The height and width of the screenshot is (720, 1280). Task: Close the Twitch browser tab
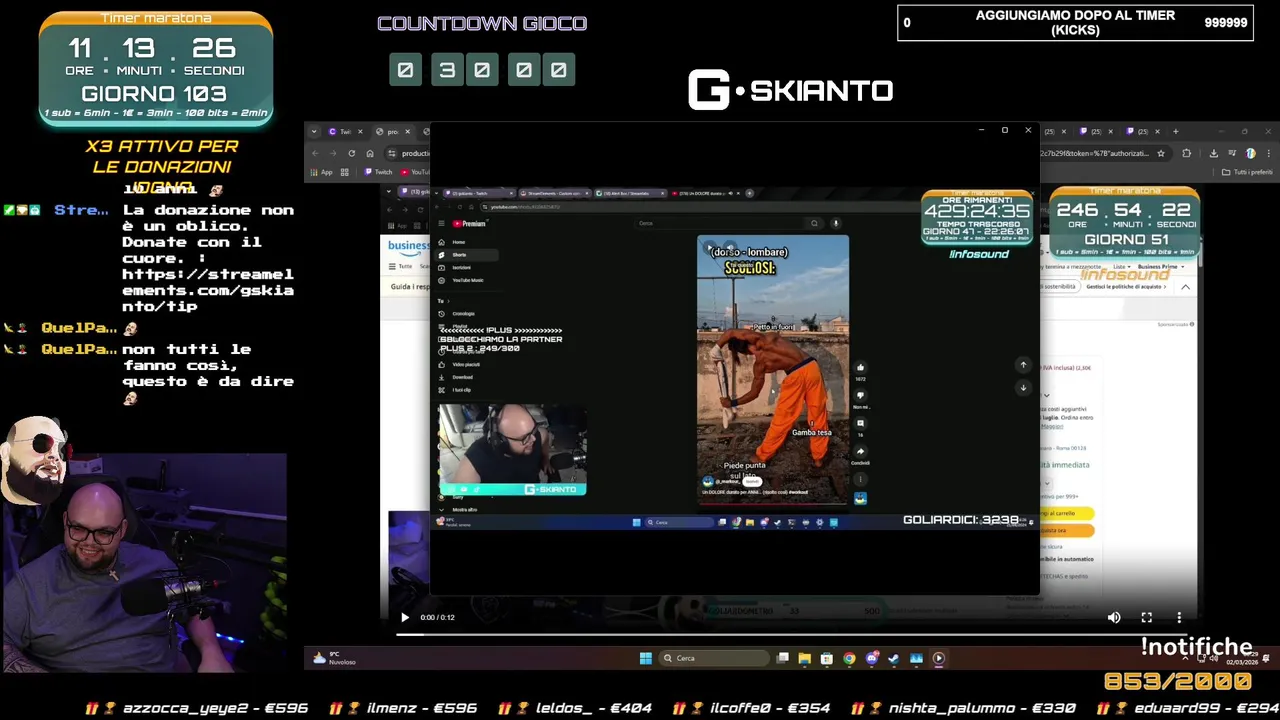(x=361, y=131)
